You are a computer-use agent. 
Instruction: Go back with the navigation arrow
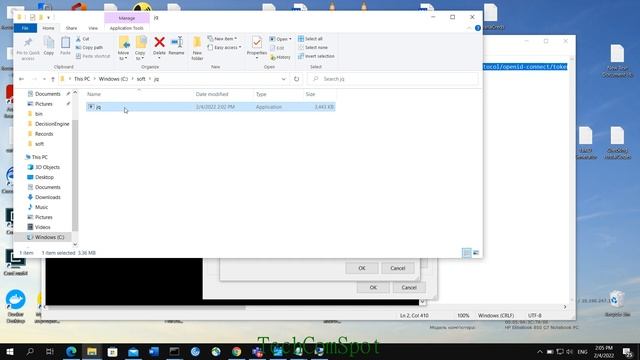tap(21, 79)
